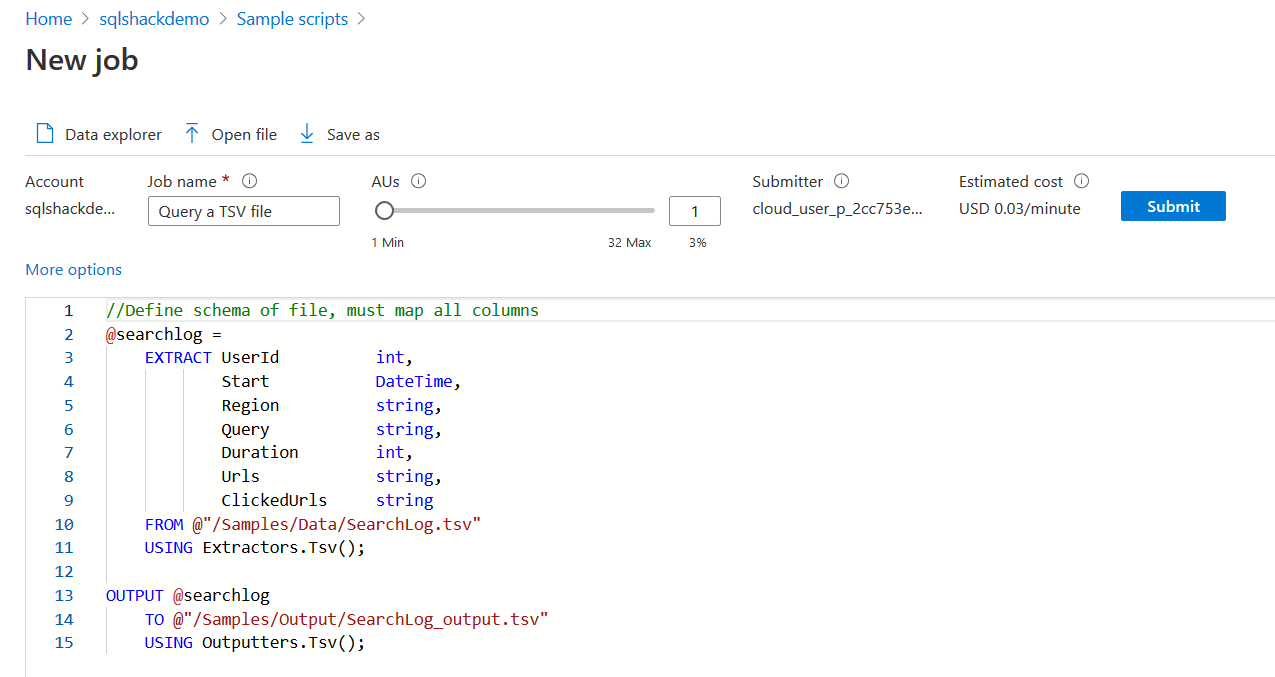Choose Open file in toolbar

(244, 134)
